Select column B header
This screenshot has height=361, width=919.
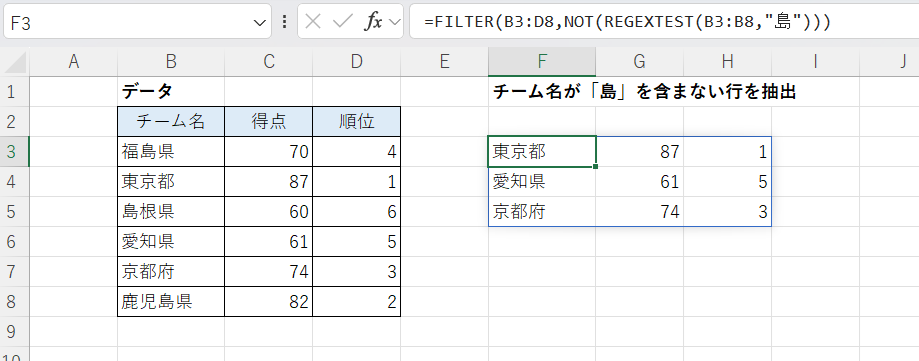pos(171,62)
